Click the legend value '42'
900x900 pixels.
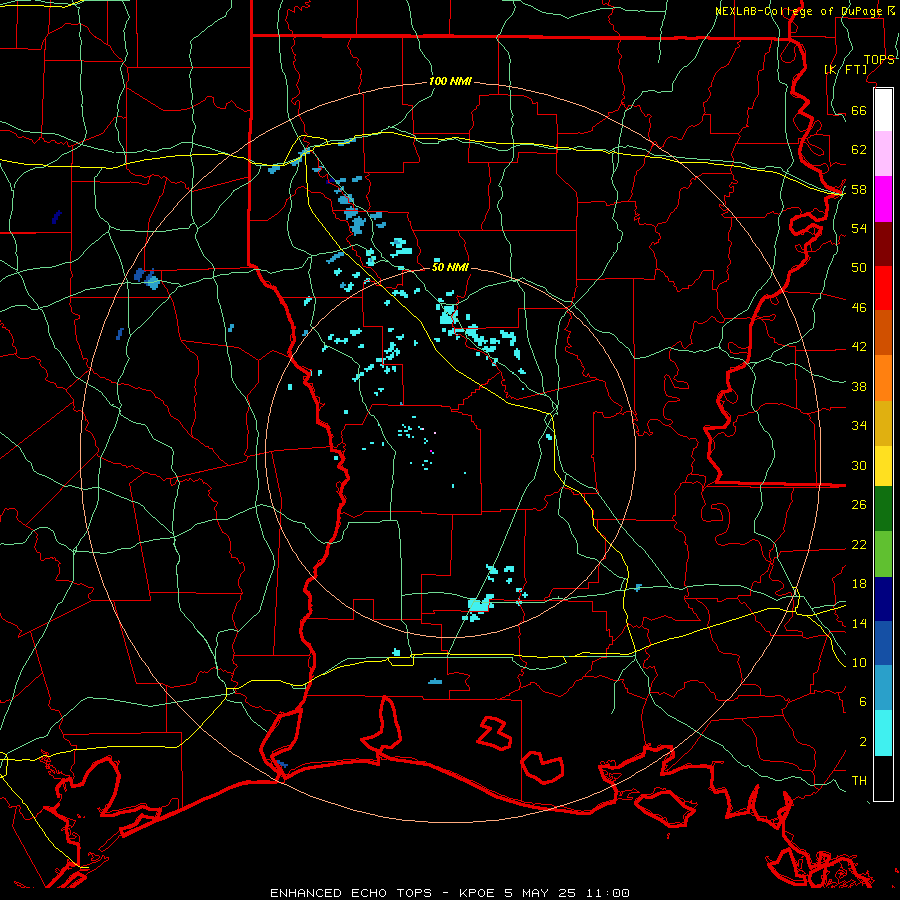pos(859,347)
